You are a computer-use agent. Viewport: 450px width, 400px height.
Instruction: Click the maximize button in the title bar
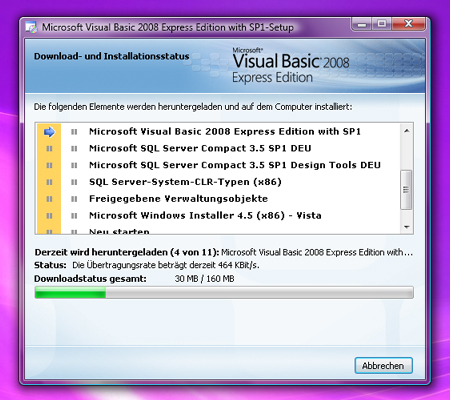pos(382,24)
